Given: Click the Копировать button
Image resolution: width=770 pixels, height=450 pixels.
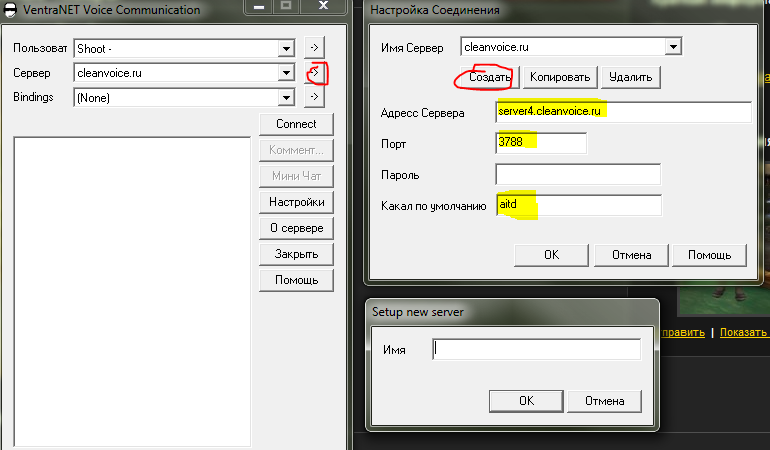Looking at the screenshot, I should pos(560,77).
